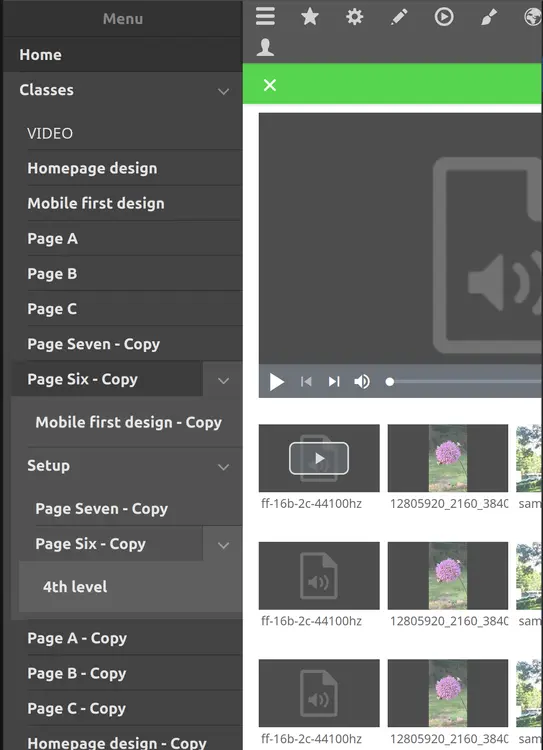Collapse the Classes menu chevron
Image resolution: width=543 pixels, height=750 pixels.
(223, 91)
